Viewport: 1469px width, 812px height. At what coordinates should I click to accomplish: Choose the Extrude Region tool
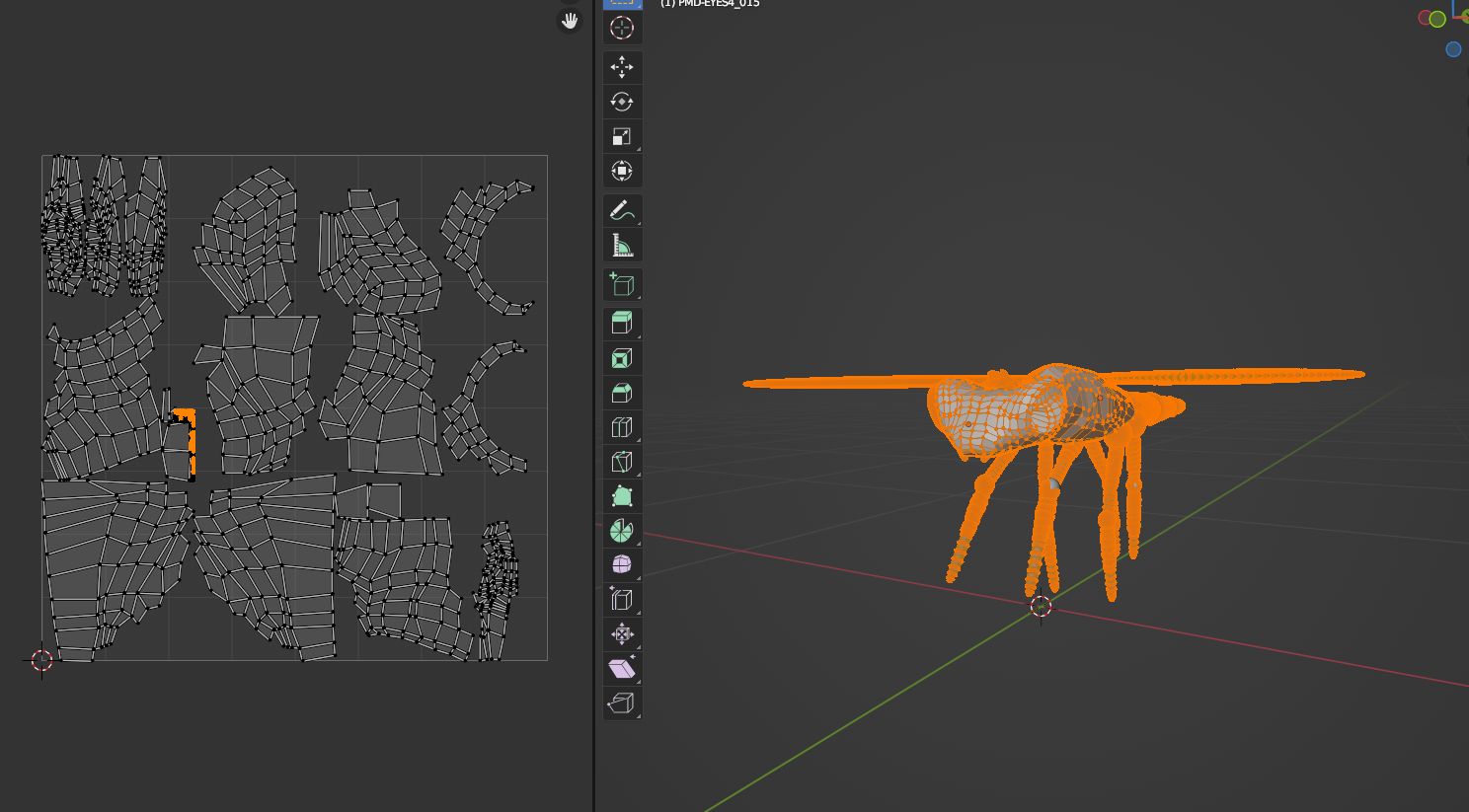622,324
